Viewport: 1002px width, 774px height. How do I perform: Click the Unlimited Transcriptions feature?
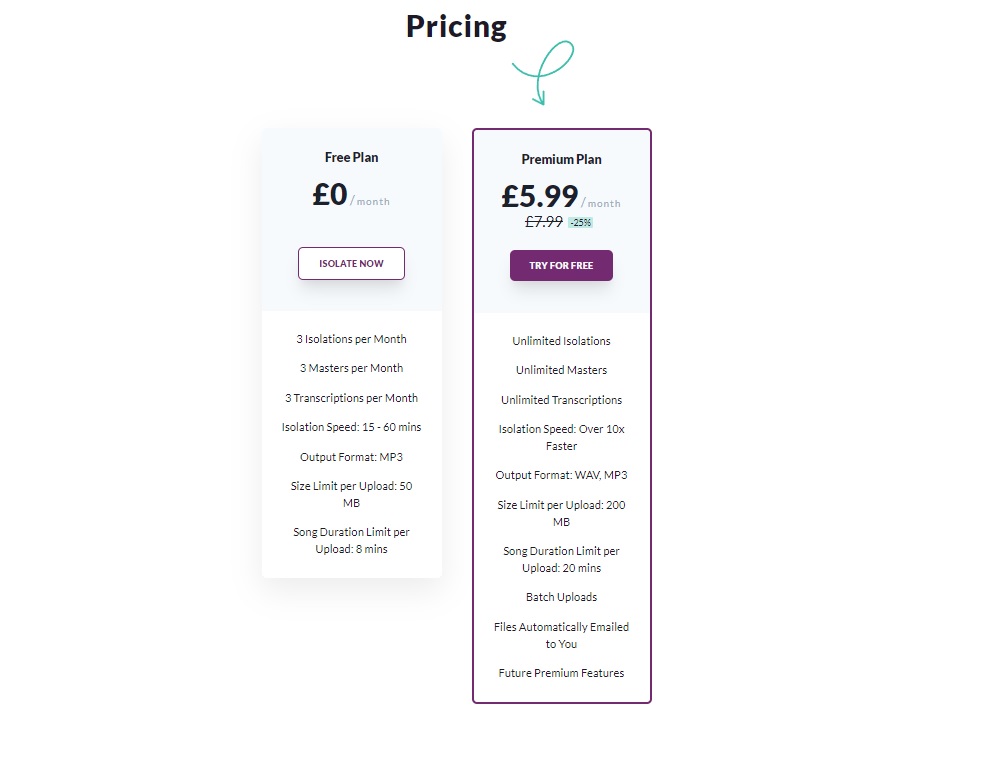561,399
